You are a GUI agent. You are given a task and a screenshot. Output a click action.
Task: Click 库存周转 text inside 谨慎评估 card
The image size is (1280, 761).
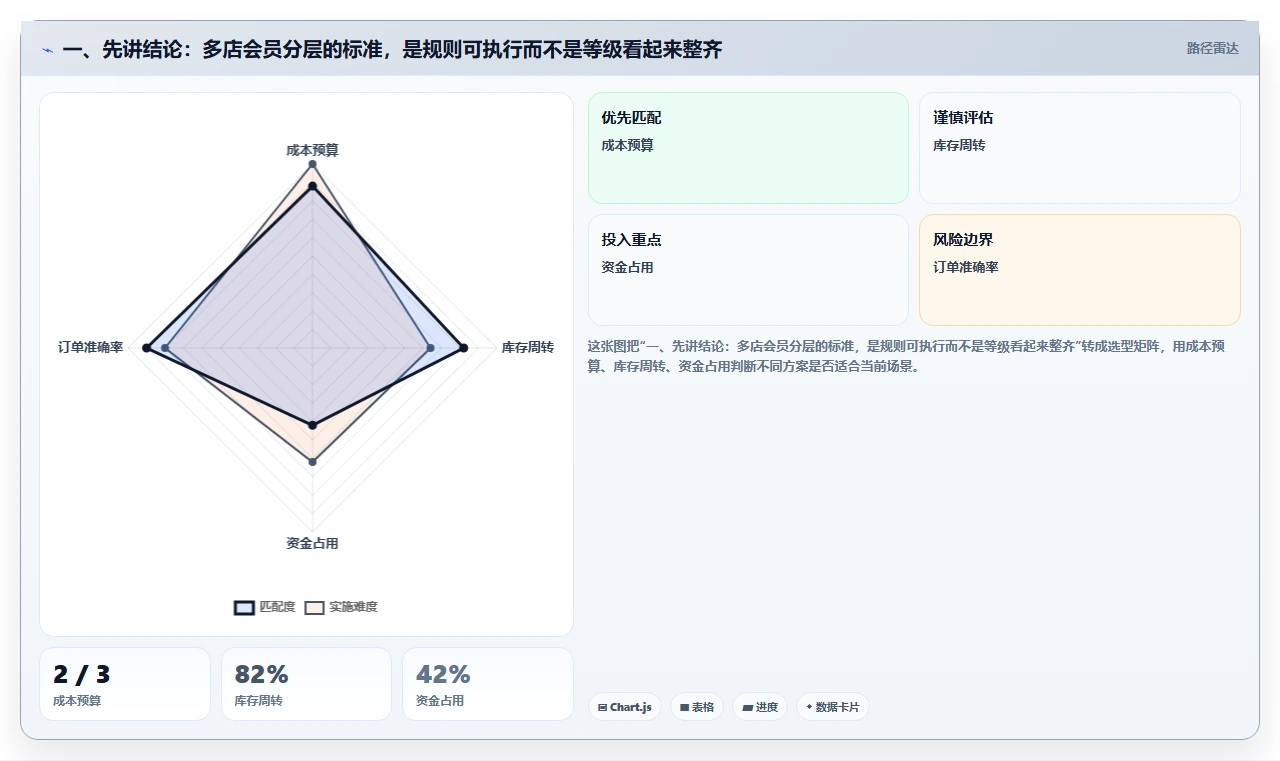point(959,145)
